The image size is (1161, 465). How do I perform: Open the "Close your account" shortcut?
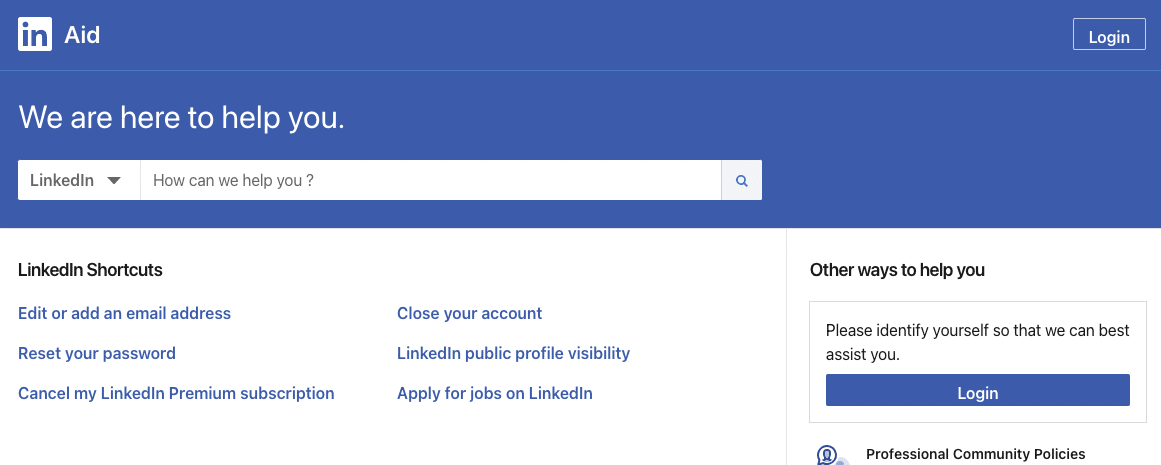[469, 313]
